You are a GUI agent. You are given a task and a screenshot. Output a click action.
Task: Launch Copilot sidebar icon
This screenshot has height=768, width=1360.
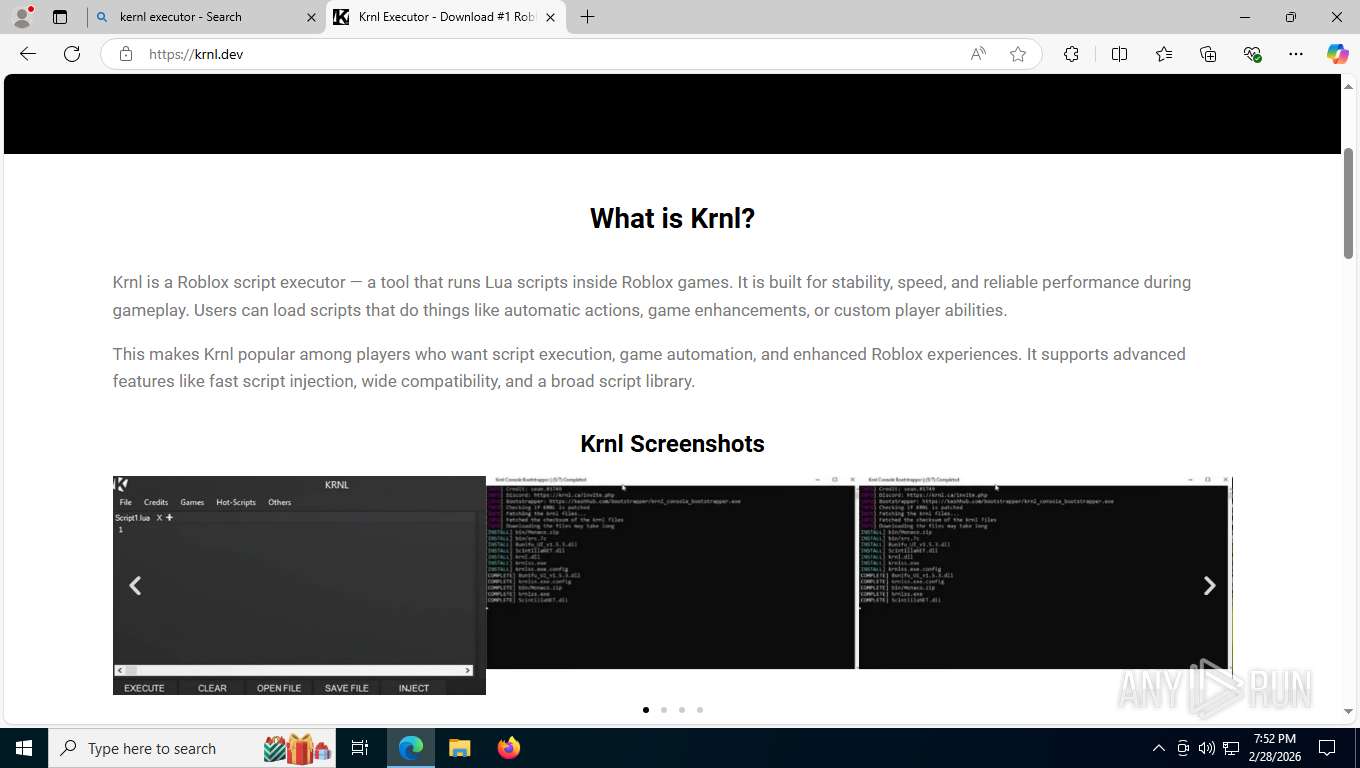point(1338,54)
